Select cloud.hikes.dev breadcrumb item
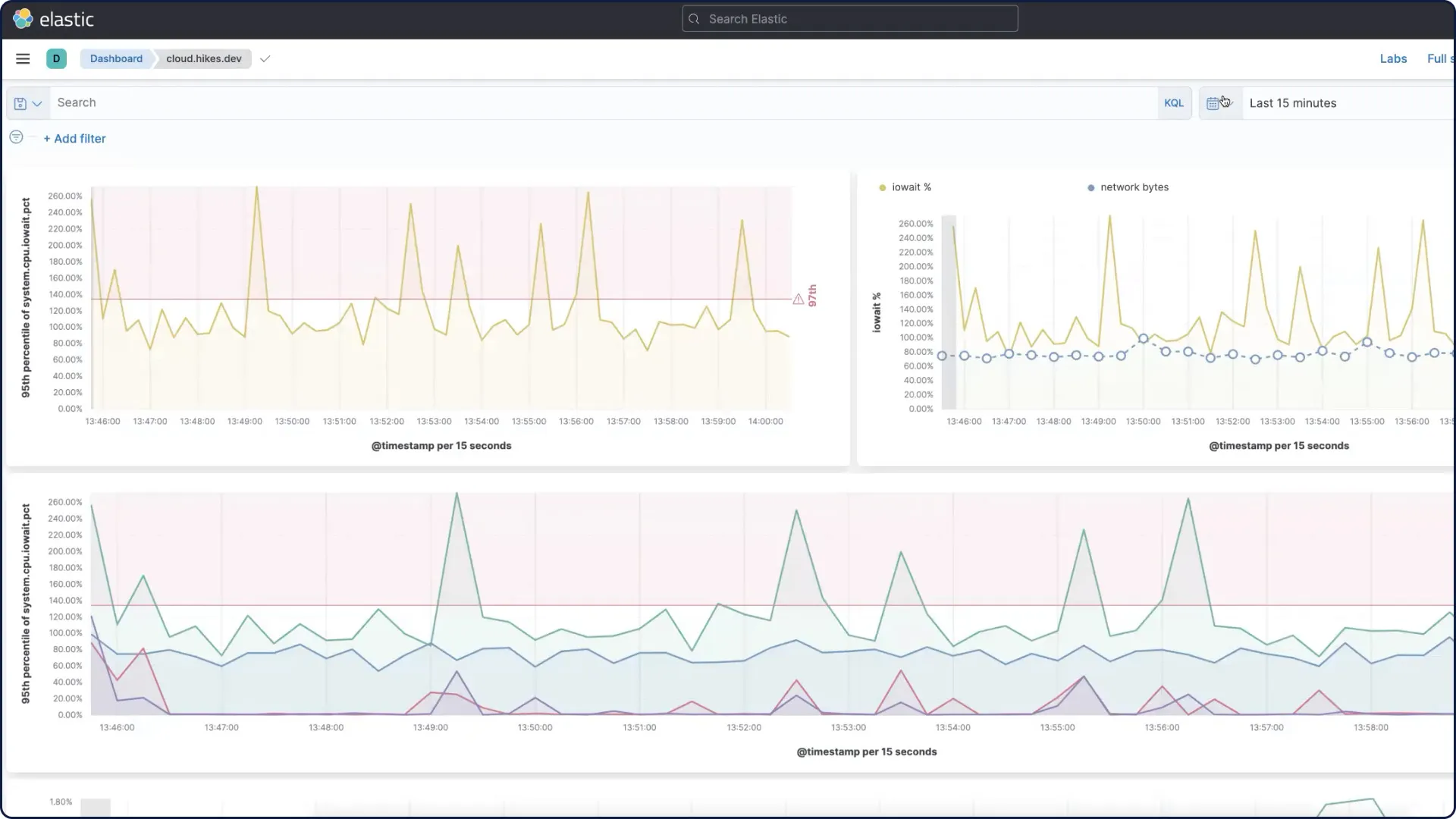 click(x=203, y=58)
